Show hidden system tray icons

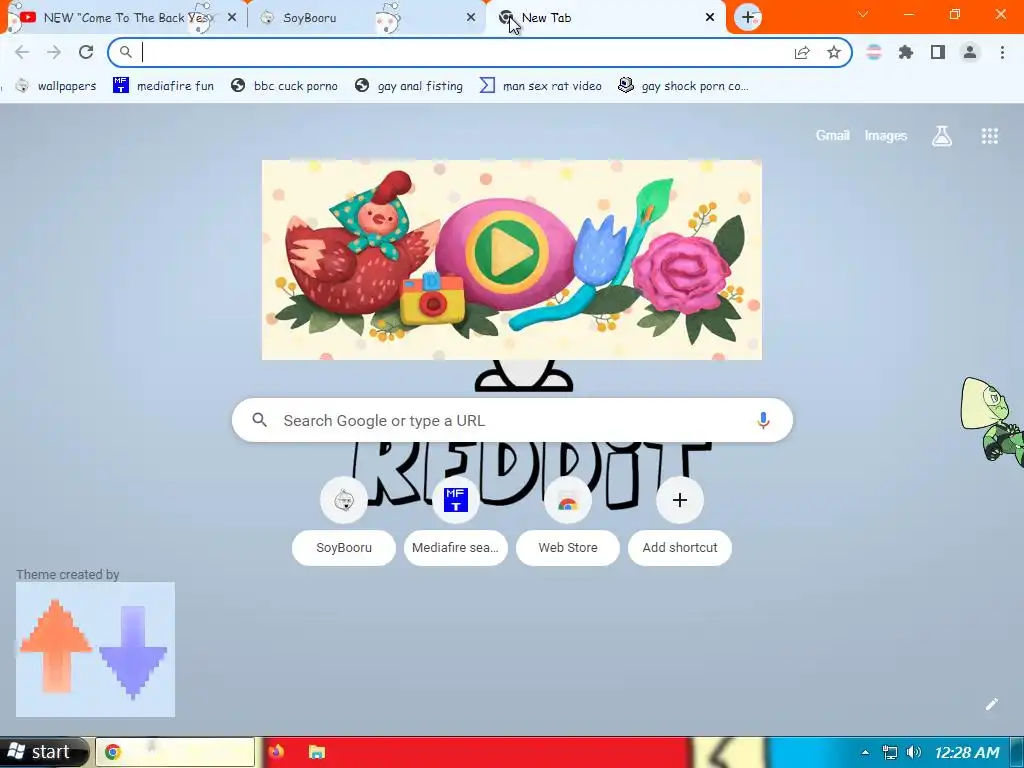[x=865, y=752]
